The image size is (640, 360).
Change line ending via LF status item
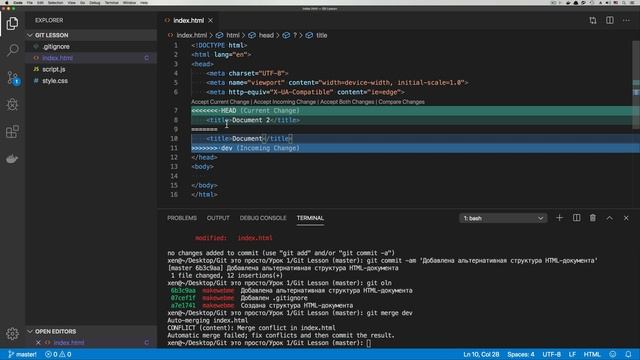[572, 354]
